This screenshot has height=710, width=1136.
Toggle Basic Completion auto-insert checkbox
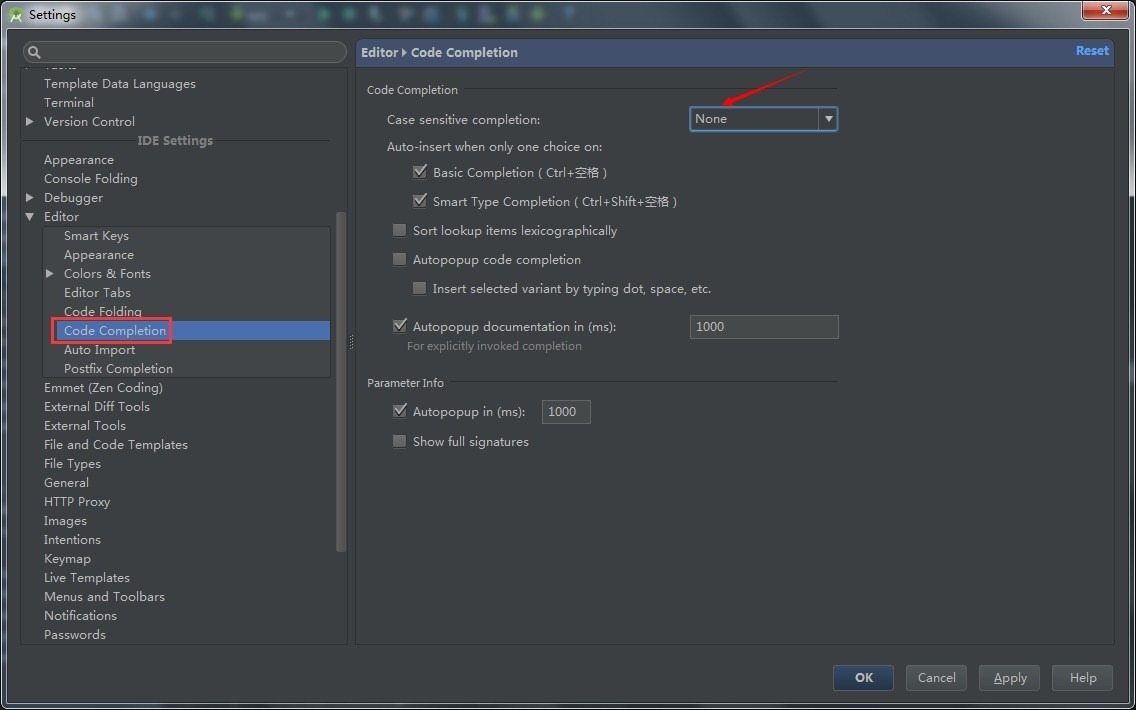click(x=420, y=172)
